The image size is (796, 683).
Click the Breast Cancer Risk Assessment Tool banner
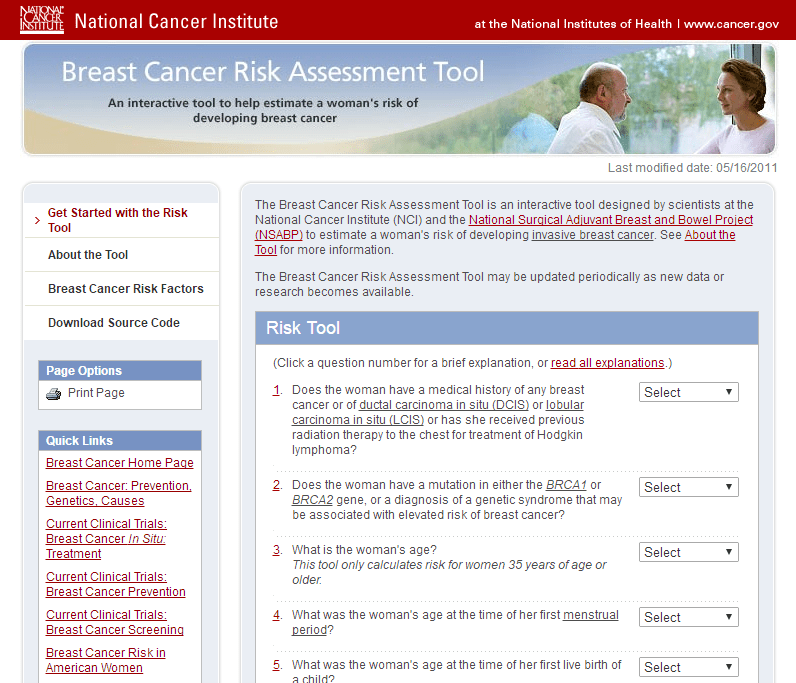tap(400, 99)
